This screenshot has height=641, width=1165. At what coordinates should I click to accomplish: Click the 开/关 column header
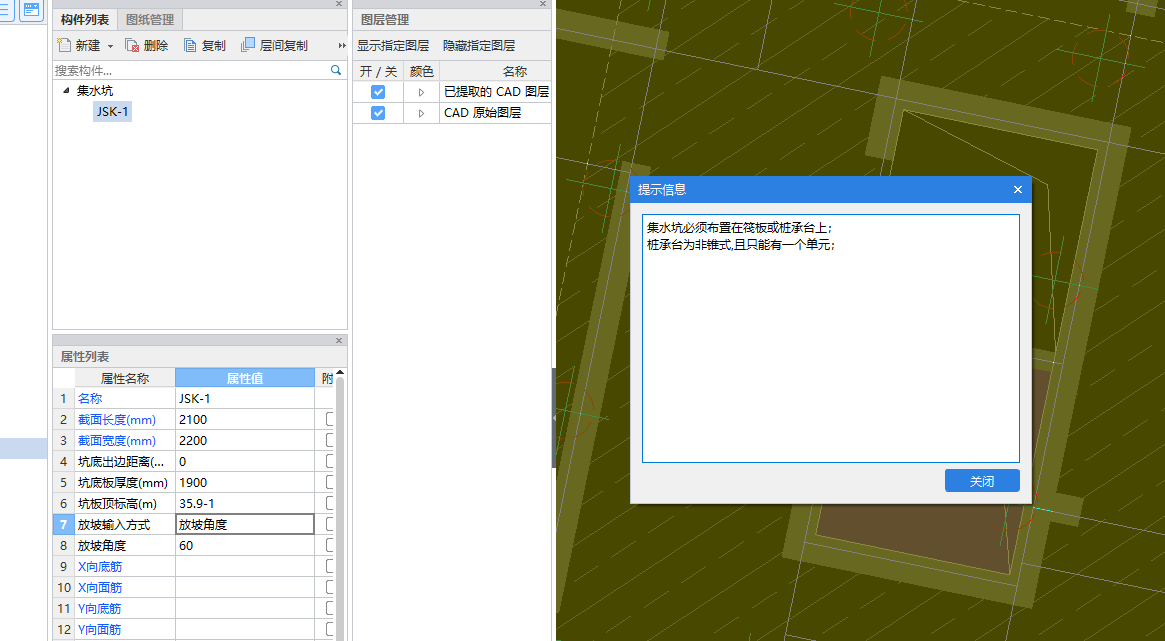[x=378, y=71]
